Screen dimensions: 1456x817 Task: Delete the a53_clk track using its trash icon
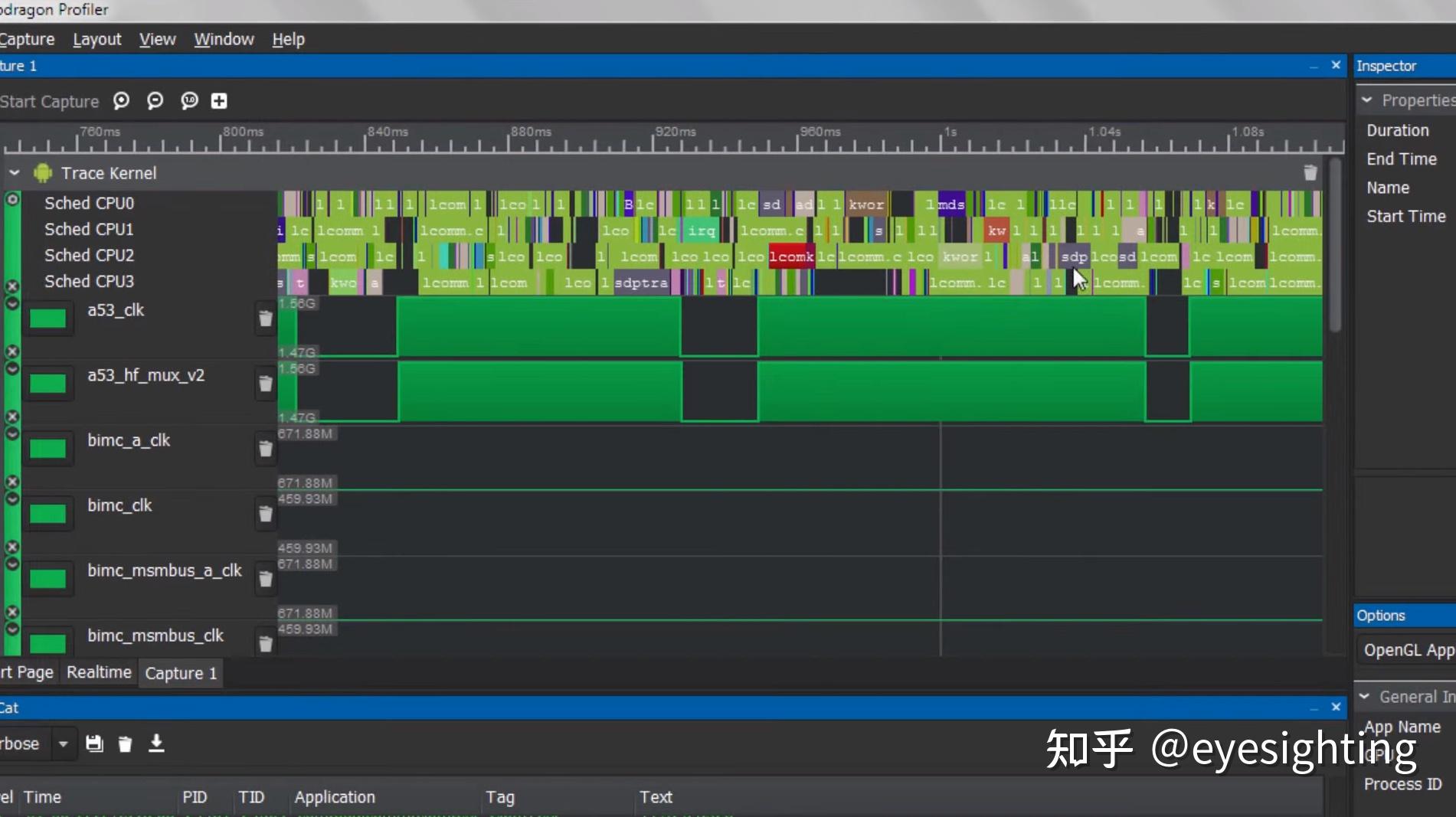pyautogui.click(x=265, y=317)
